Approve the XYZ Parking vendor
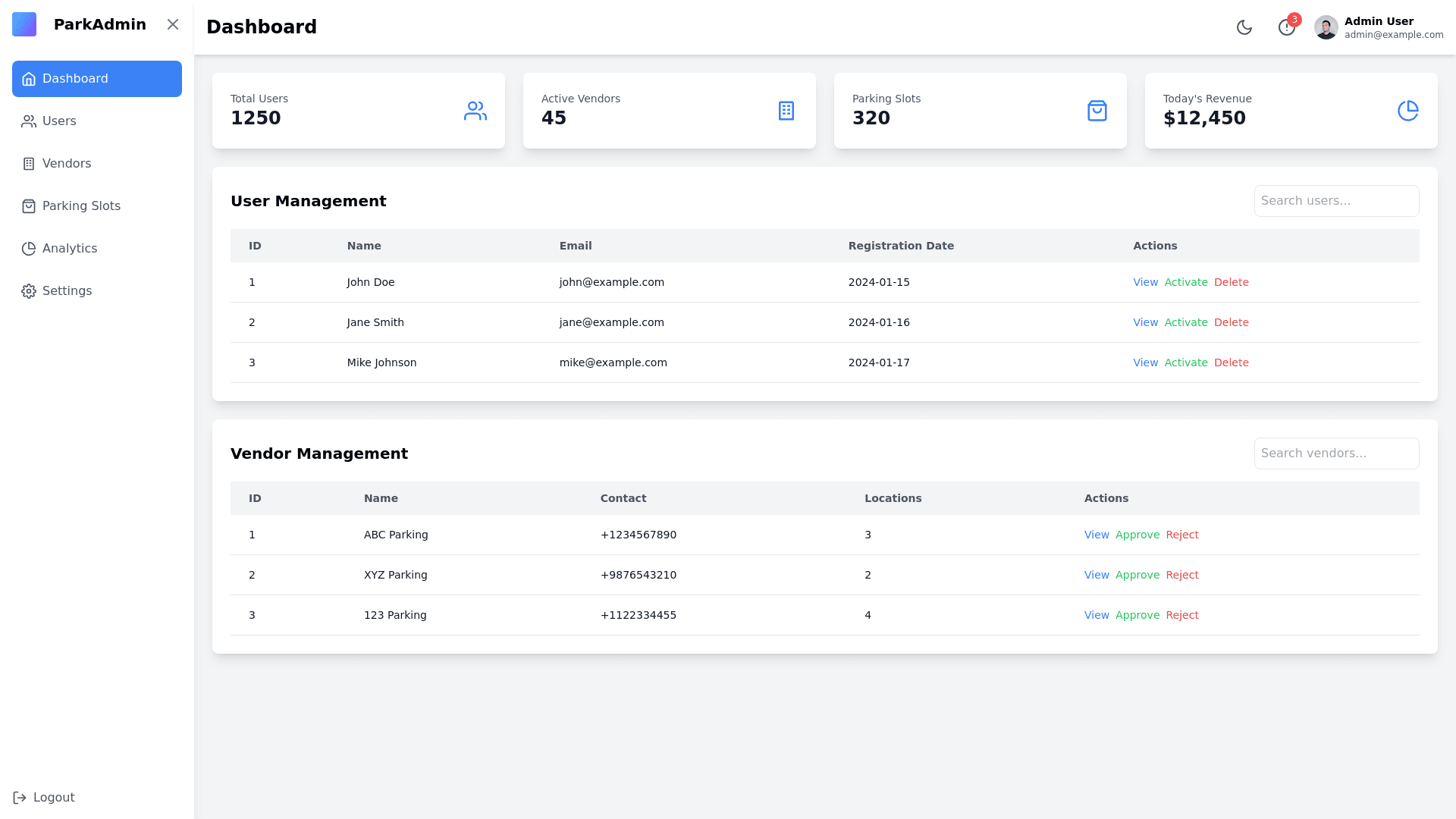Viewport: 1456px width, 819px height. pyautogui.click(x=1137, y=575)
